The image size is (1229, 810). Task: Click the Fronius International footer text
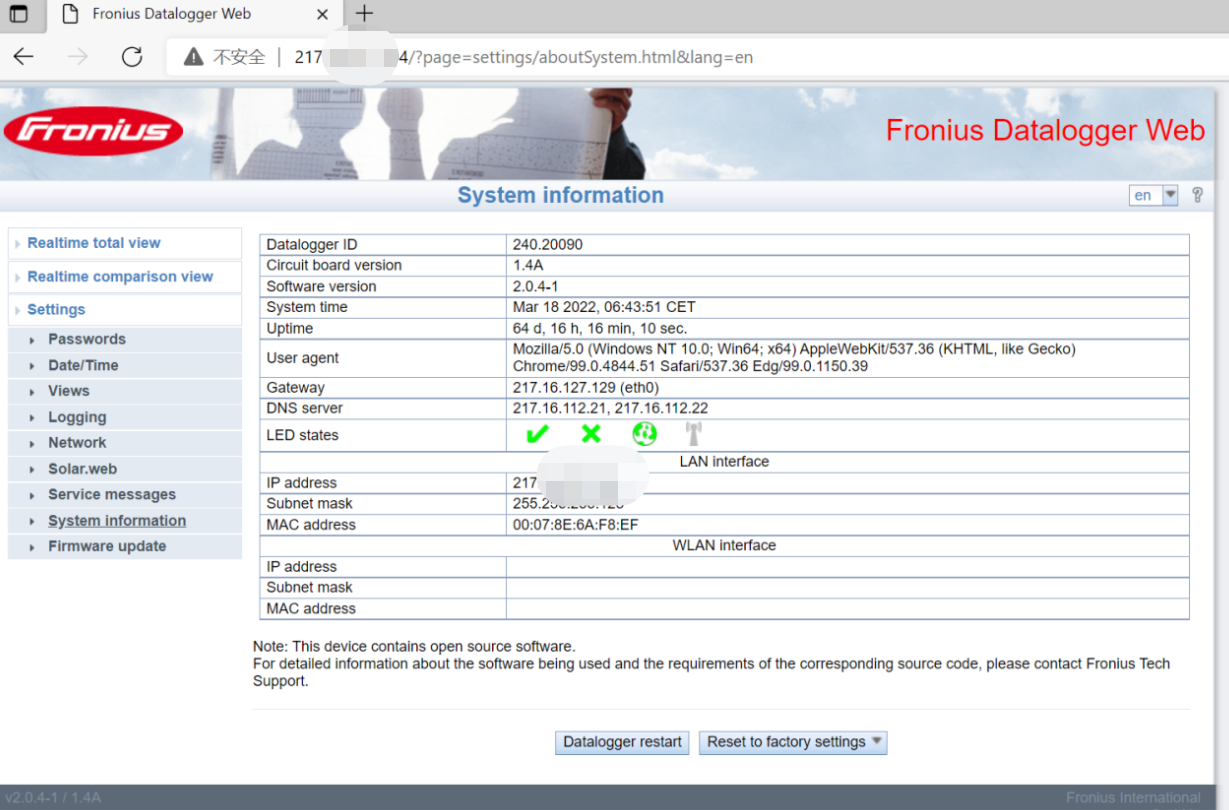pos(1133,798)
